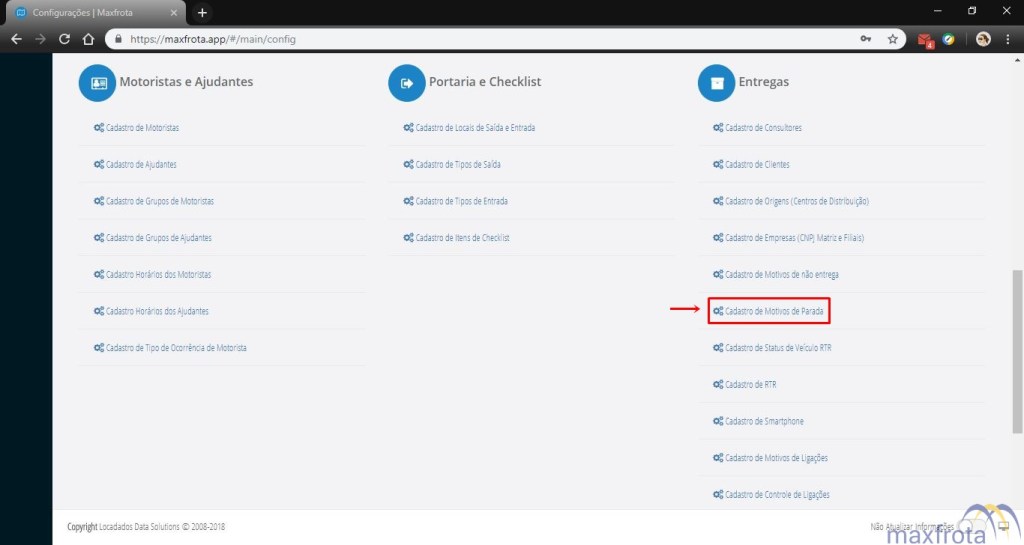Open Cadastro de Clientes link

coord(756,165)
